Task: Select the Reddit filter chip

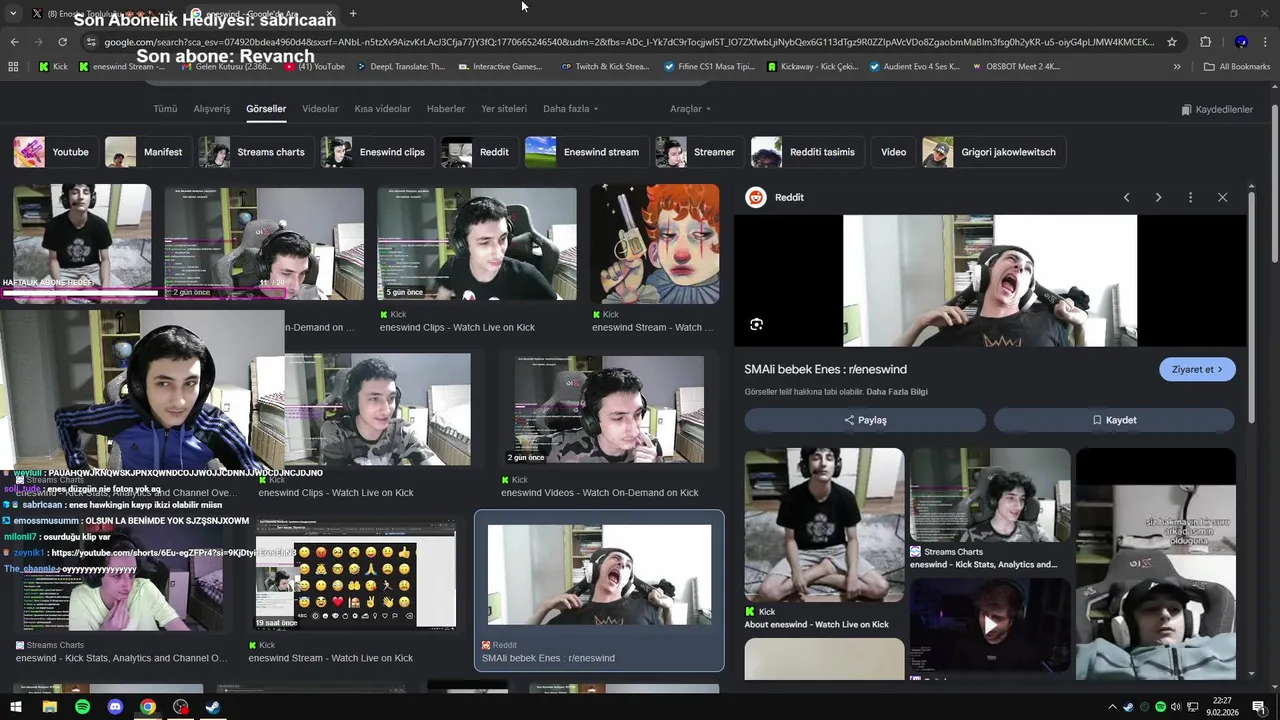Action: click(x=479, y=152)
